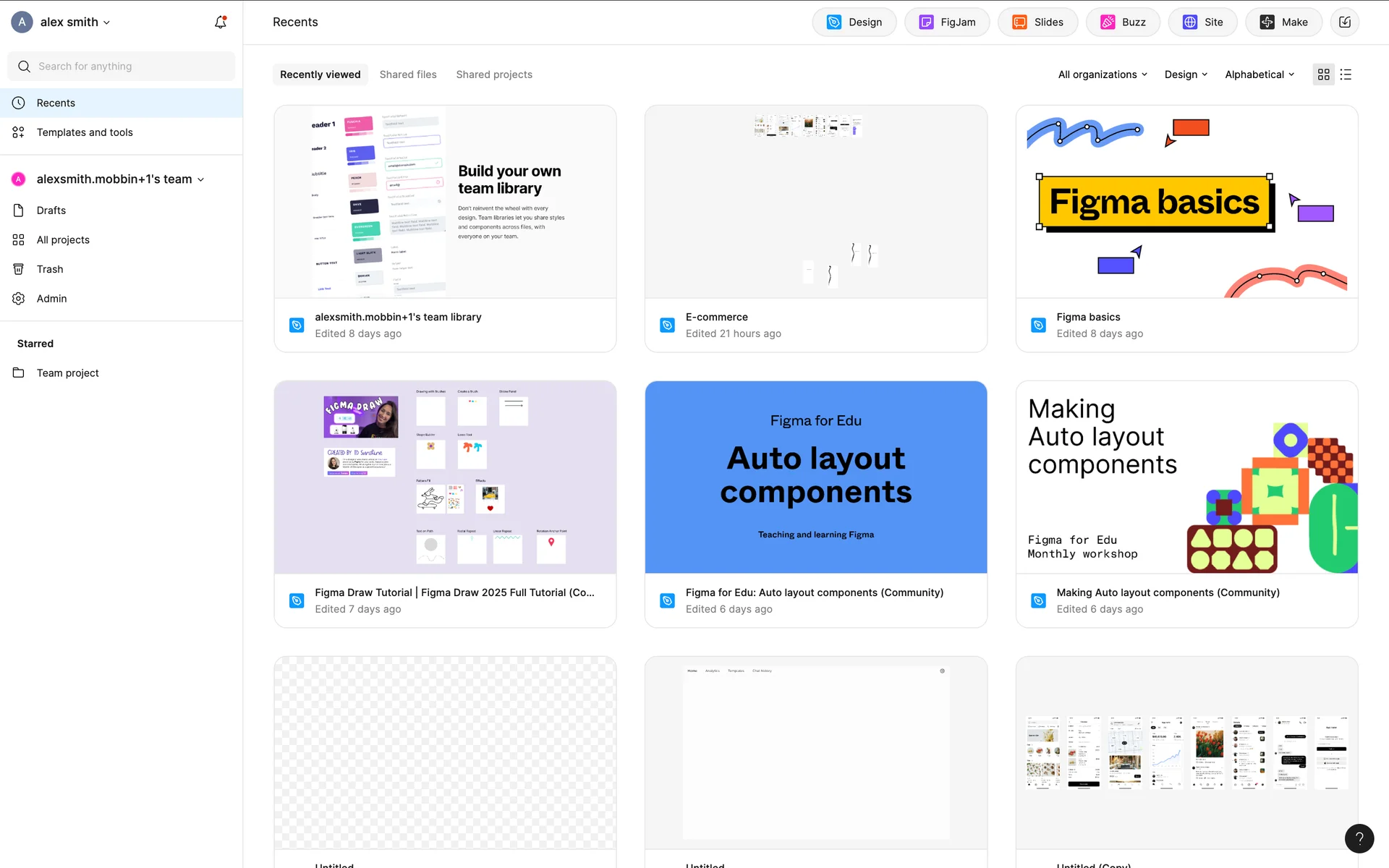Viewport: 1389px width, 868px height.
Task: Click the import file icon
Action: tap(1345, 22)
